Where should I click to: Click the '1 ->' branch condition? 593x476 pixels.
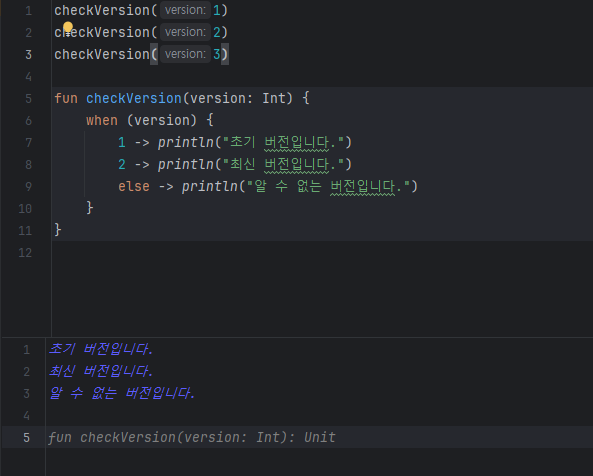click(134, 143)
